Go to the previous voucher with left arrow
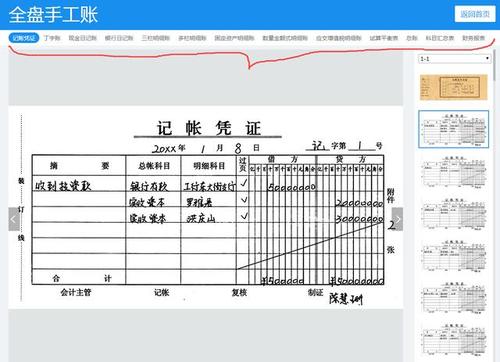The width and height of the screenshot is (500, 362). (x=14, y=219)
